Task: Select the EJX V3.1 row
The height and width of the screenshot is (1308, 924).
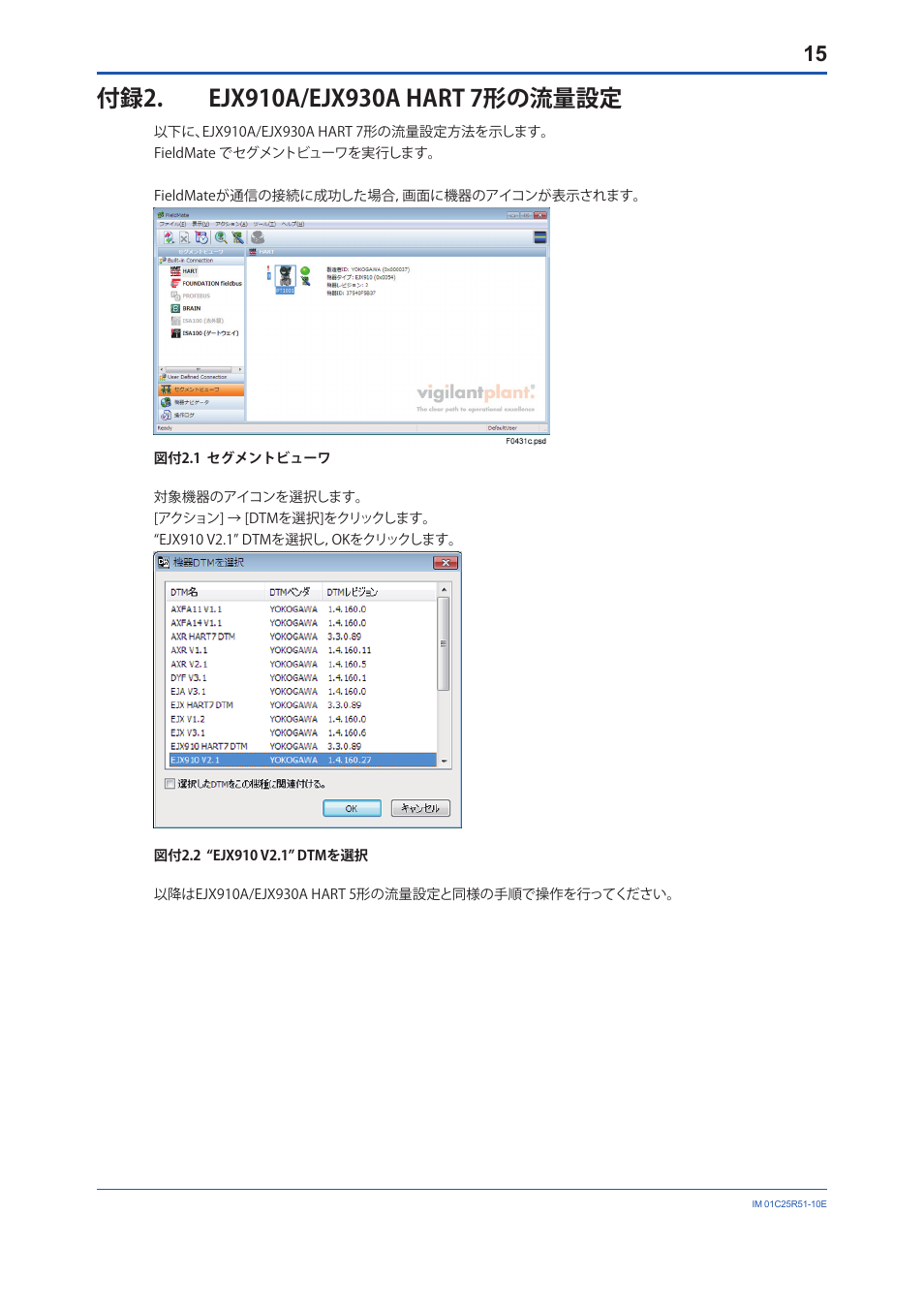Action: coord(302,732)
